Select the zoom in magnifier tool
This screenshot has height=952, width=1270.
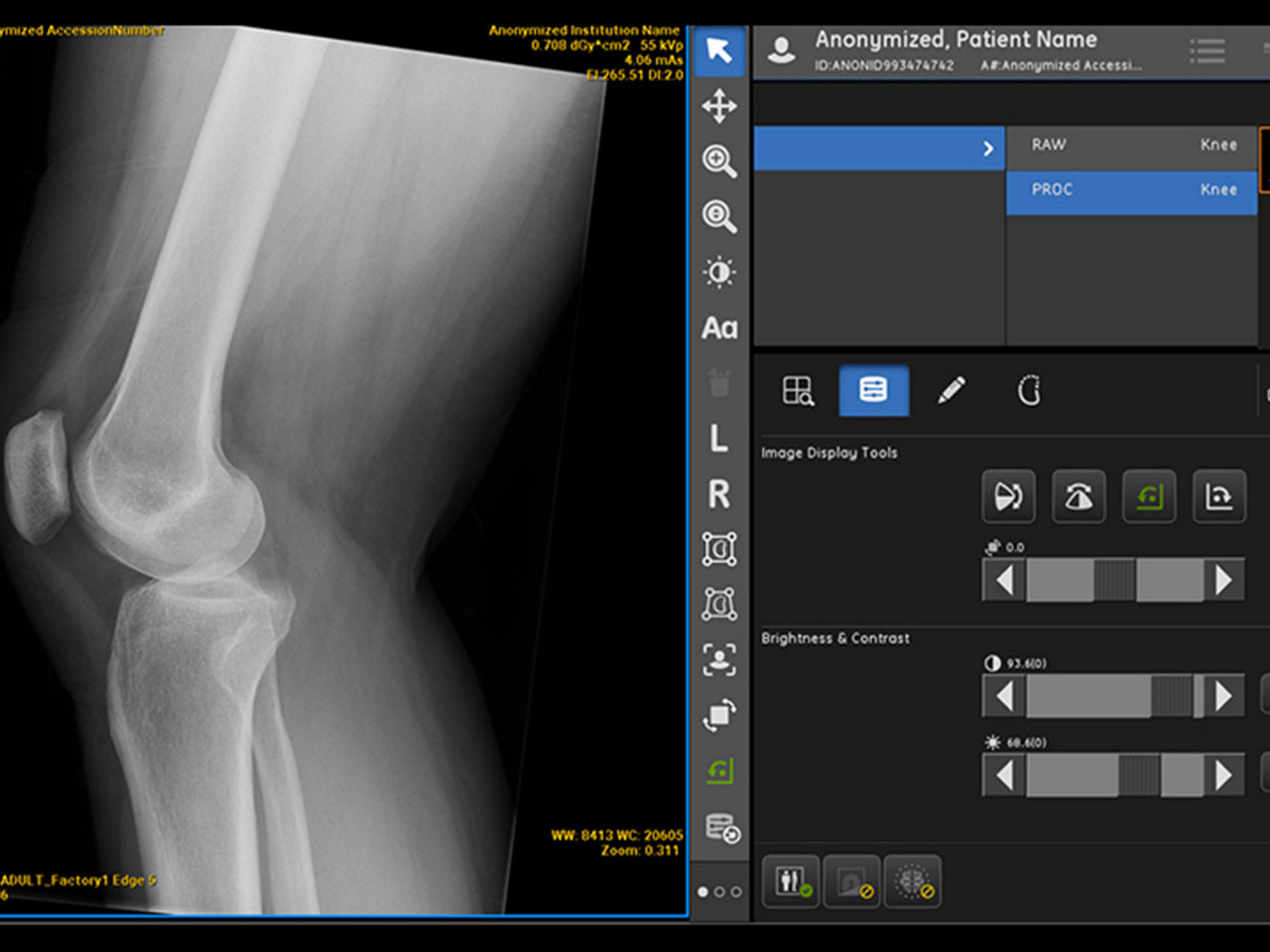(718, 162)
